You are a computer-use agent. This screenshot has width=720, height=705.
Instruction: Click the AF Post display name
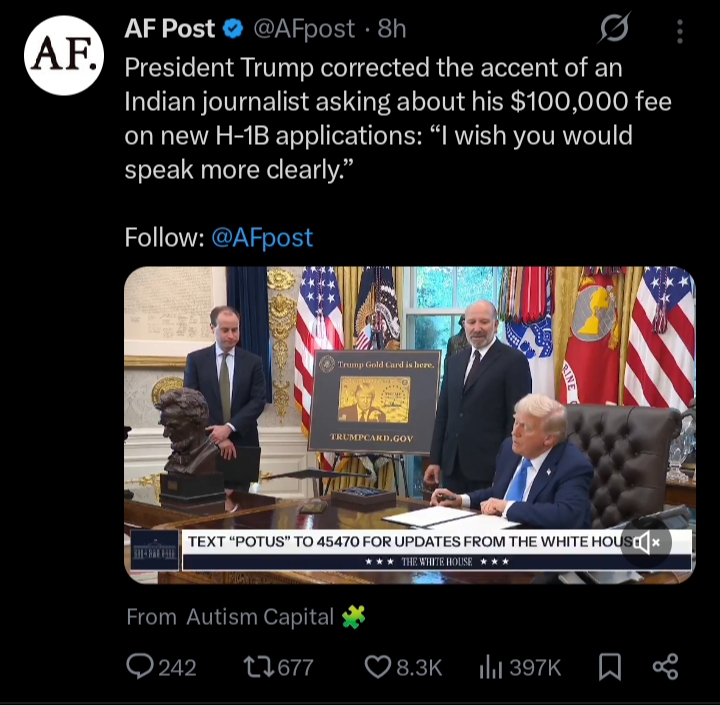[169, 29]
